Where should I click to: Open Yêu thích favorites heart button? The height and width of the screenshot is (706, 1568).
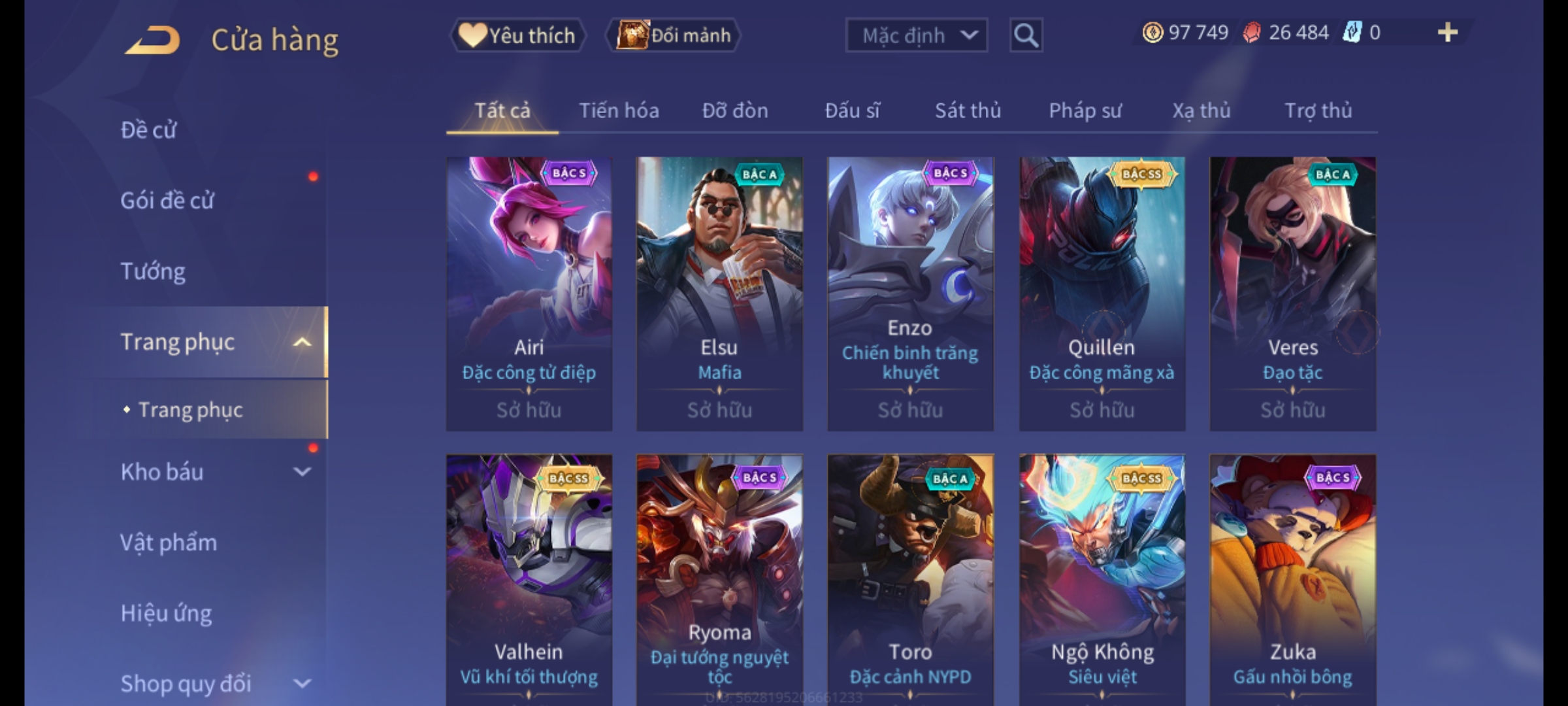coord(517,35)
